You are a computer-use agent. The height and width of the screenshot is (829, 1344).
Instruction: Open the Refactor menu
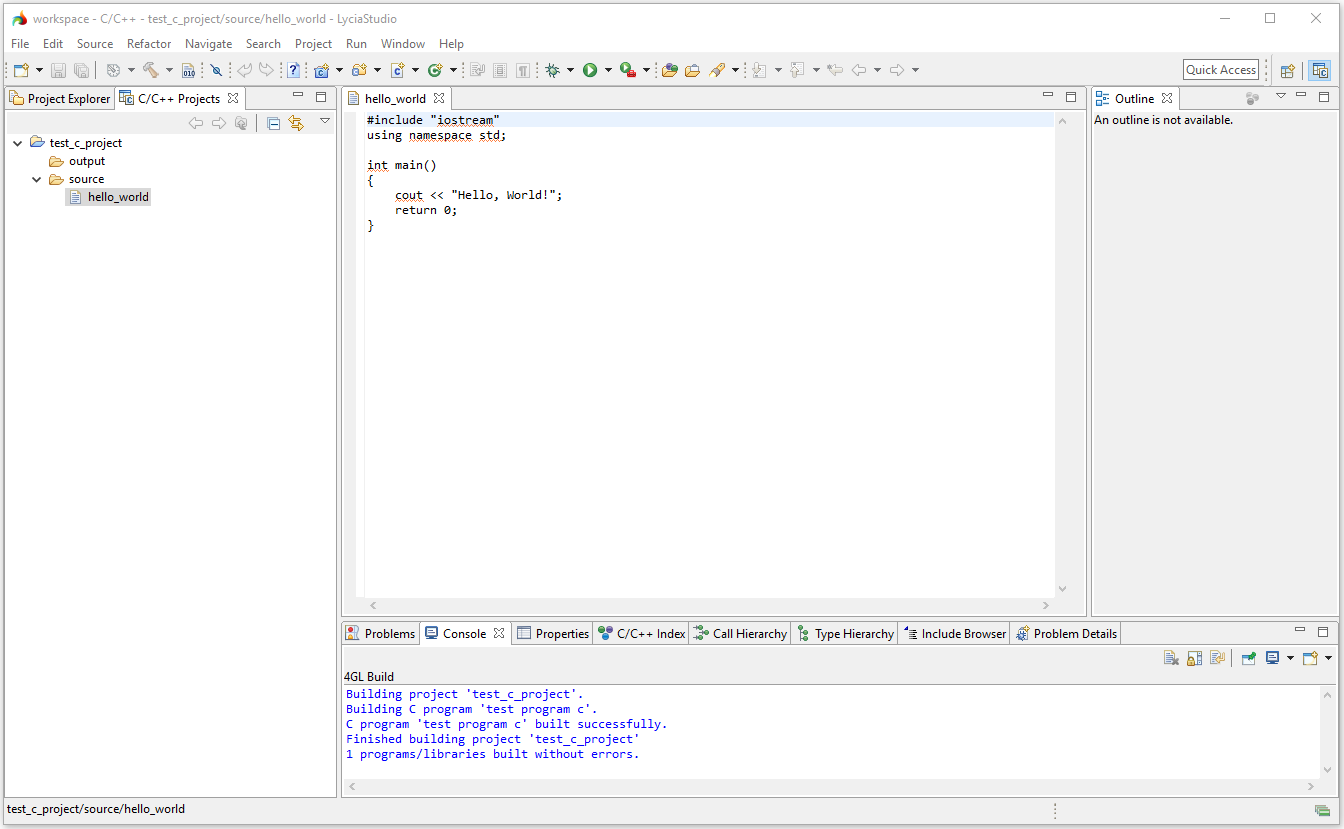pyautogui.click(x=149, y=43)
